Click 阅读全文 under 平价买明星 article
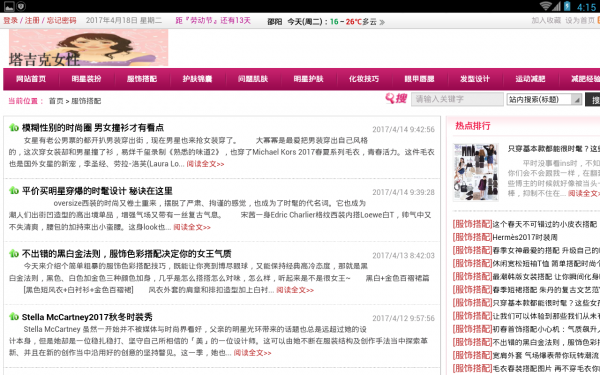This screenshot has width=600, height=375. coord(192,227)
